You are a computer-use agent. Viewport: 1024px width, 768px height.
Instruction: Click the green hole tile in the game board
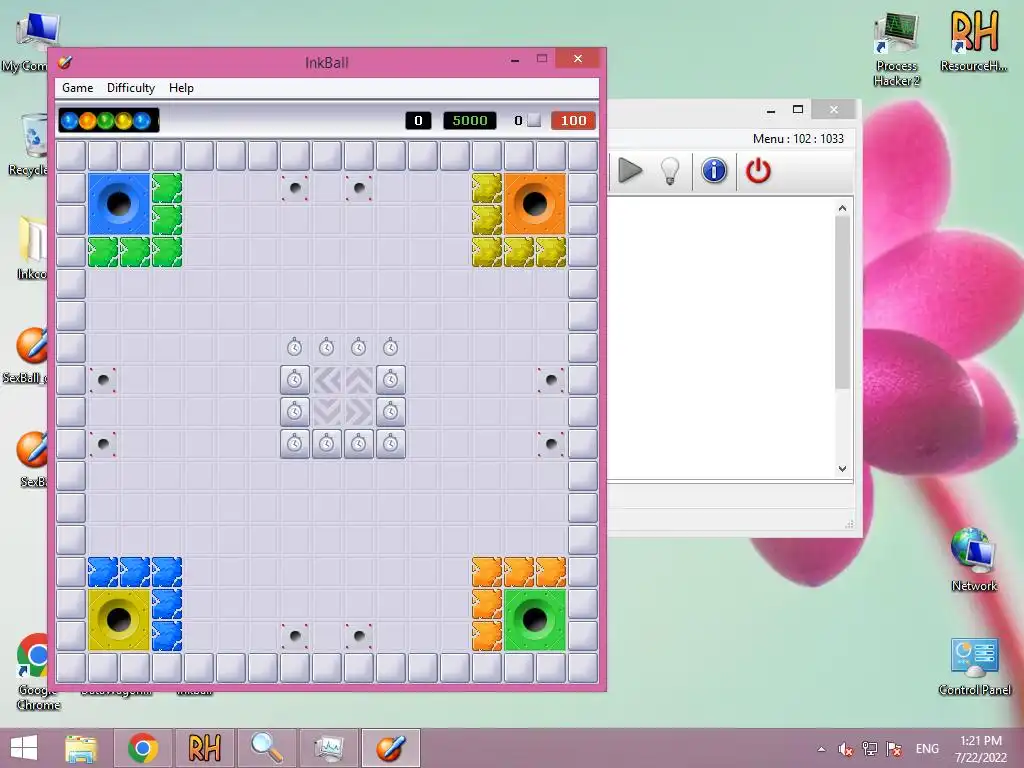coord(535,620)
